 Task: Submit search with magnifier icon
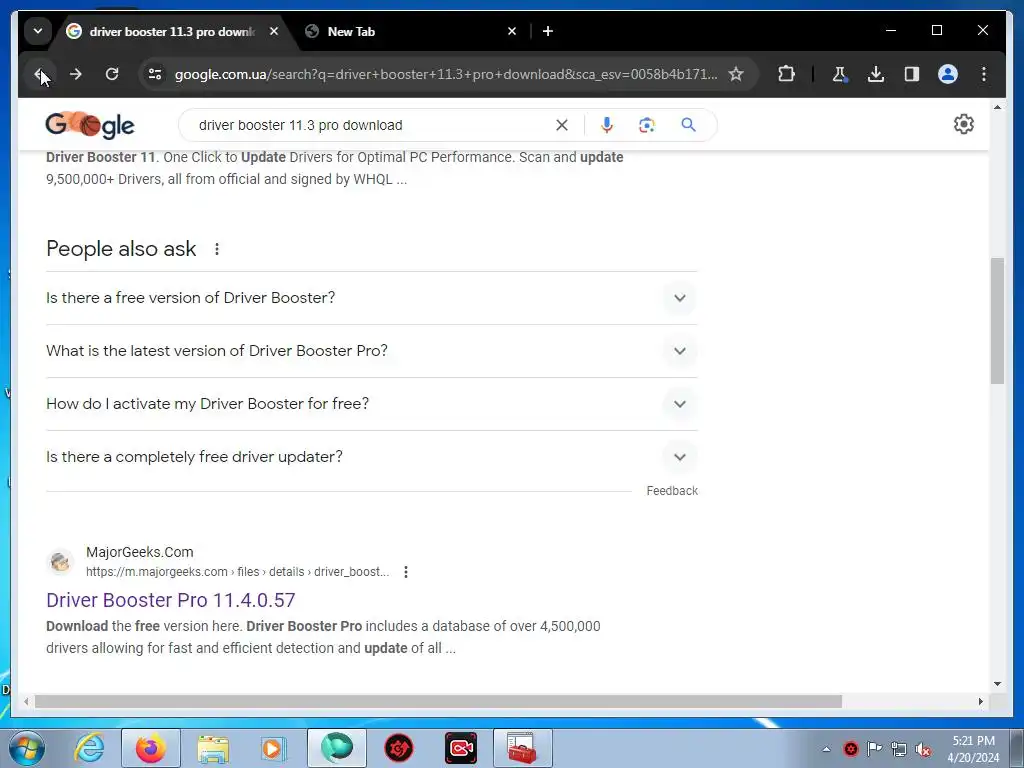click(688, 125)
